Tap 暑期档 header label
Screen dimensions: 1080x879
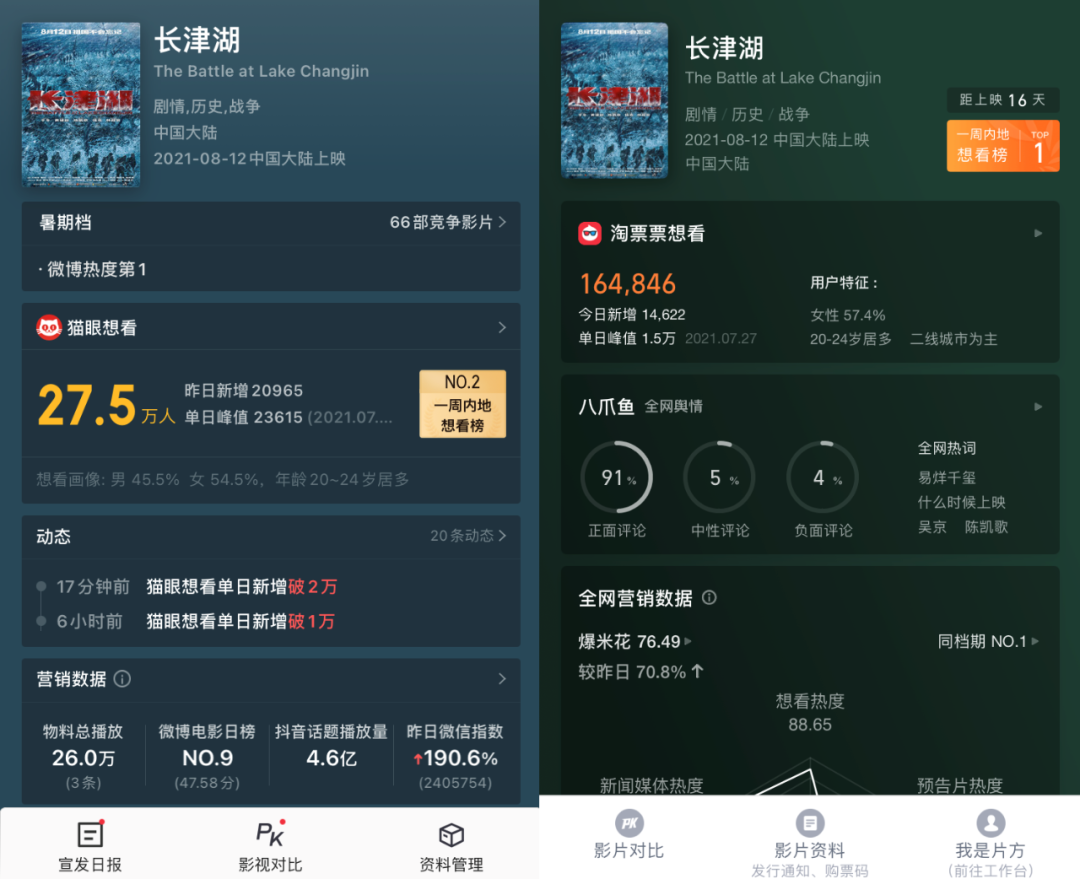pyautogui.click(x=65, y=223)
